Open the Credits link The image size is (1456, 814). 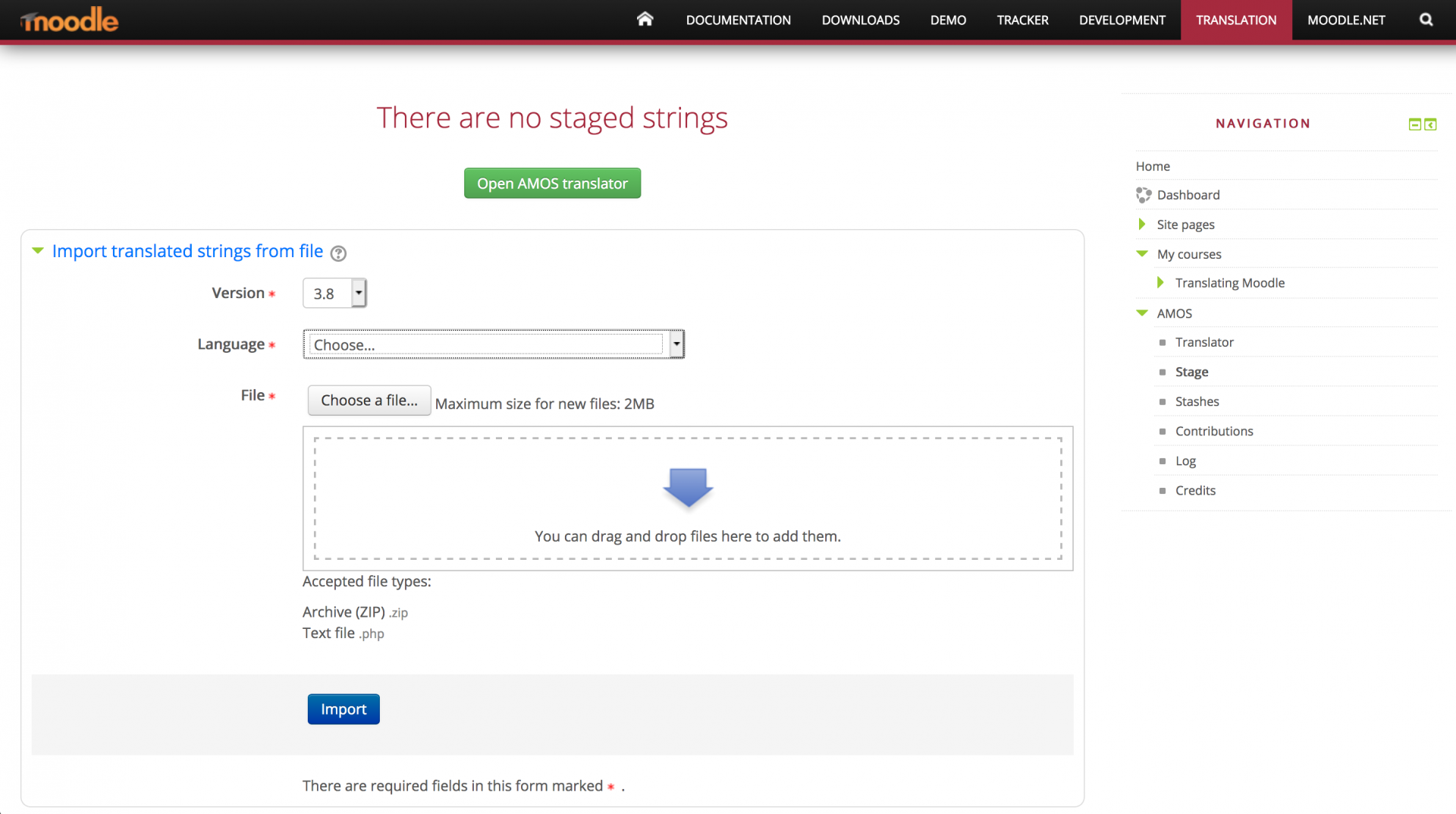(1195, 491)
